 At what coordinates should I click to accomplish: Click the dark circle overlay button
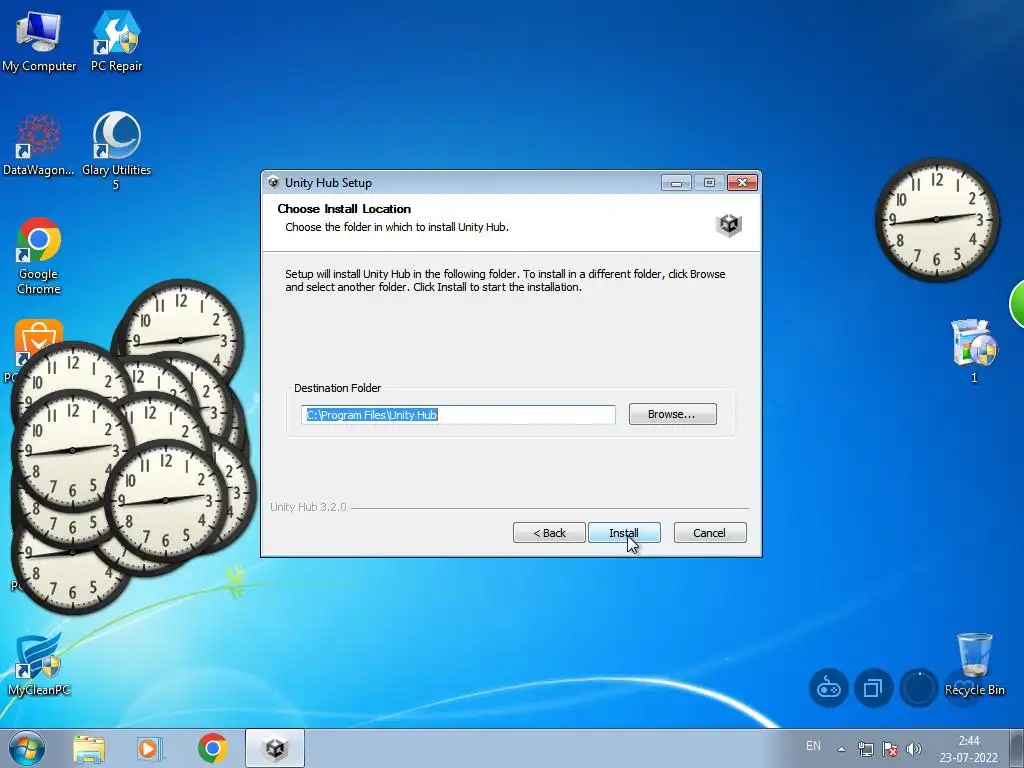tap(918, 688)
